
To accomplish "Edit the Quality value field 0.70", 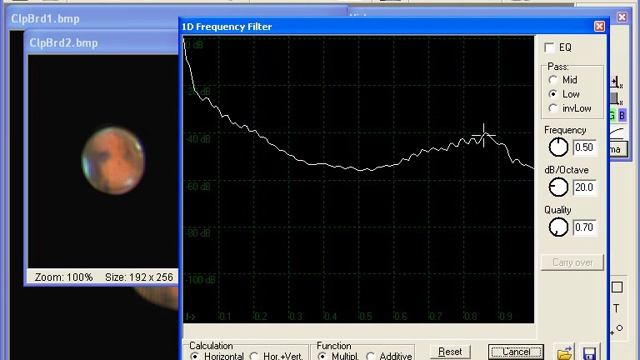I will [584, 227].
